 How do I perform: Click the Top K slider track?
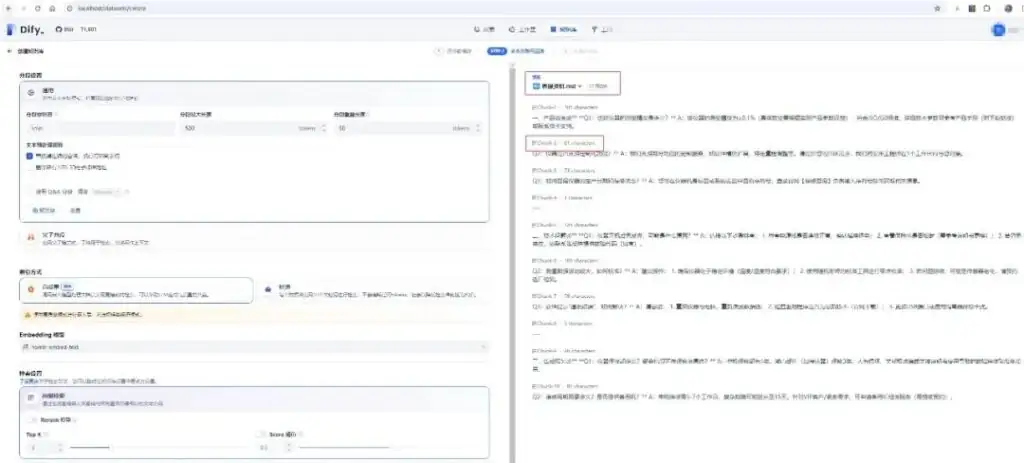[x=157, y=448]
